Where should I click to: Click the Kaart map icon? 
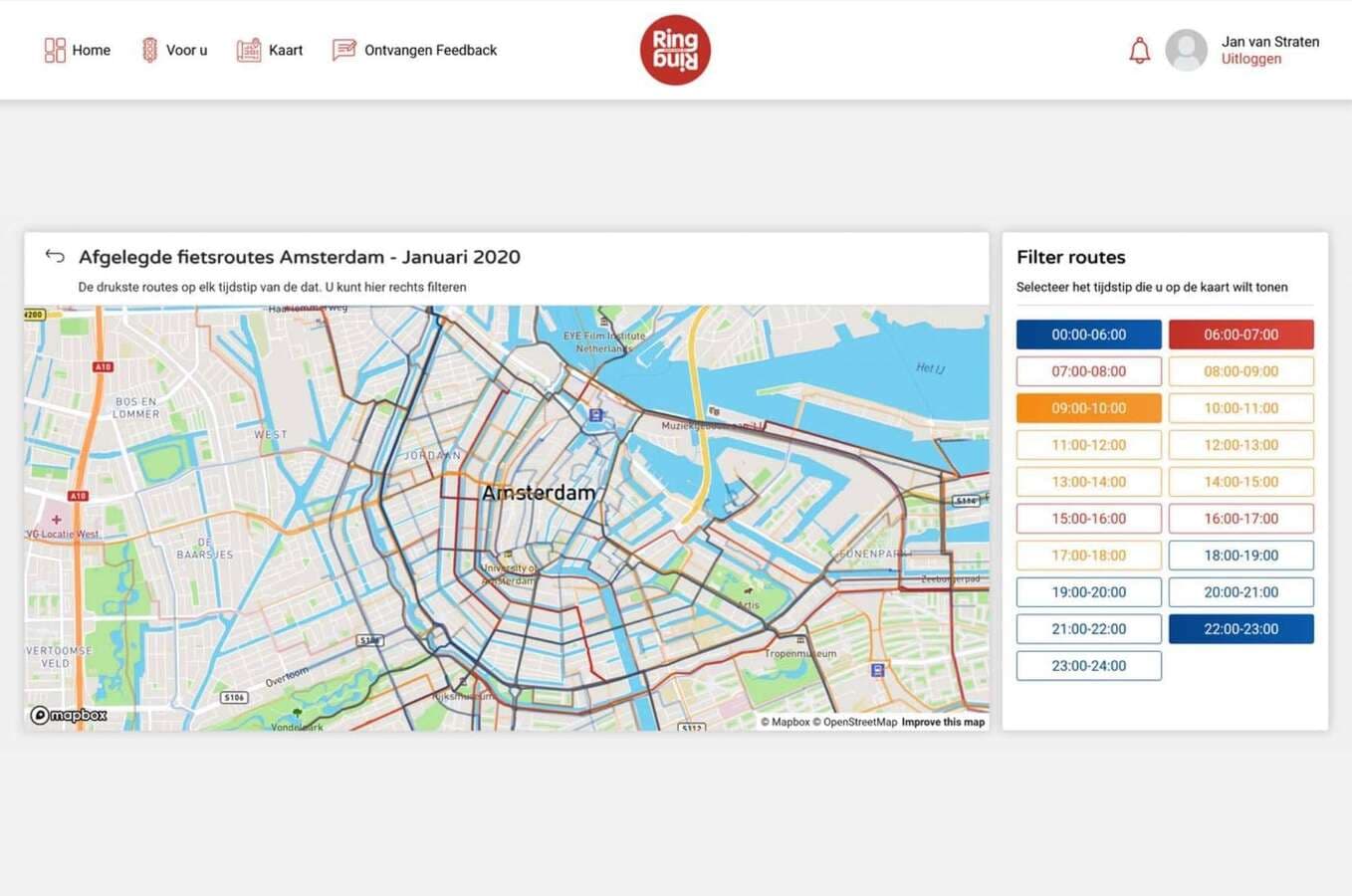point(248,50)
